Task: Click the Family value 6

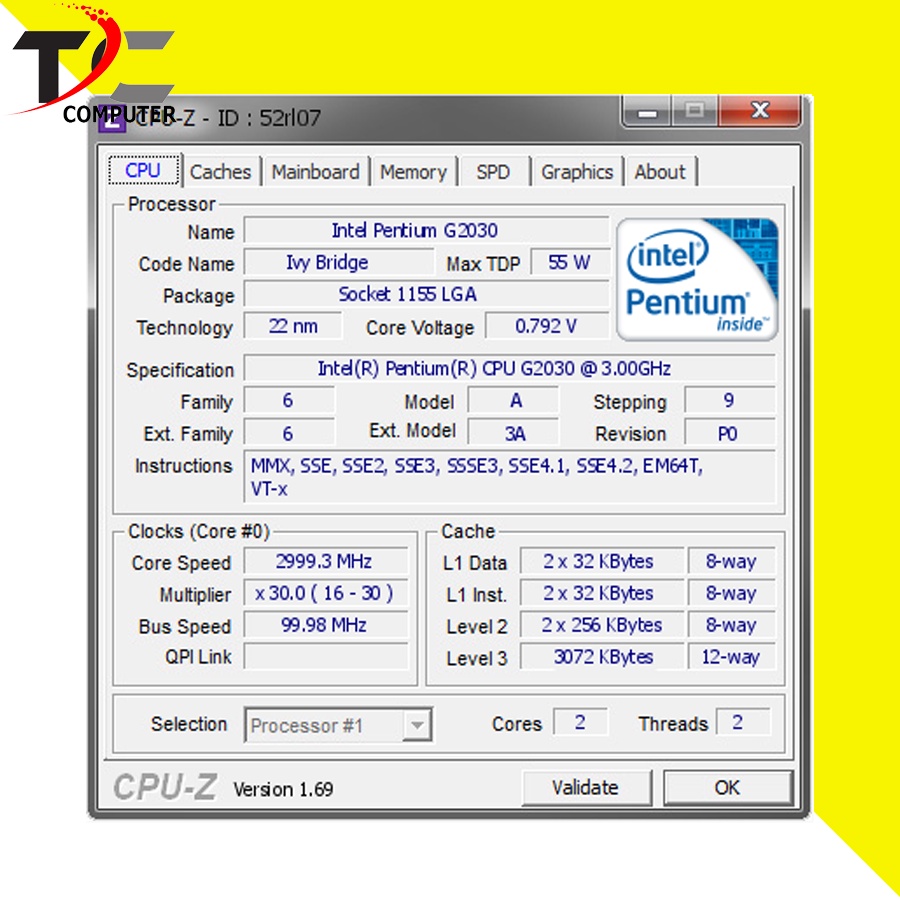Action: pyautogui.click(x=289, y=400)
